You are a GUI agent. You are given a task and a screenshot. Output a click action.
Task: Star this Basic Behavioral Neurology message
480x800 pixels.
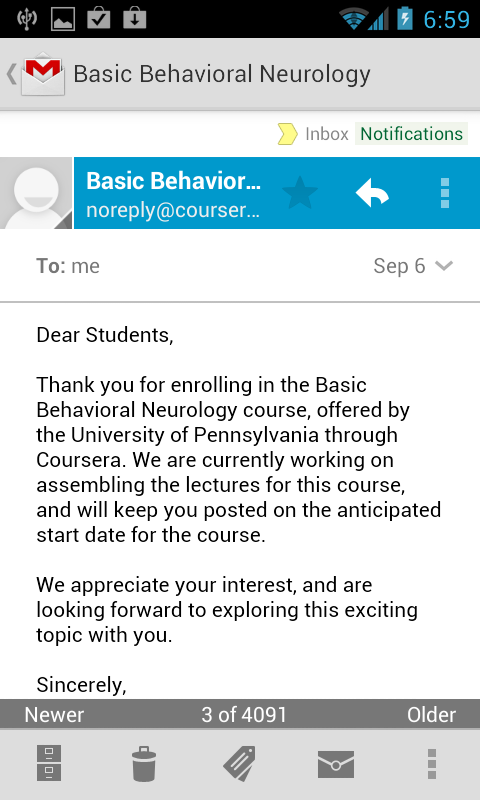300,193
